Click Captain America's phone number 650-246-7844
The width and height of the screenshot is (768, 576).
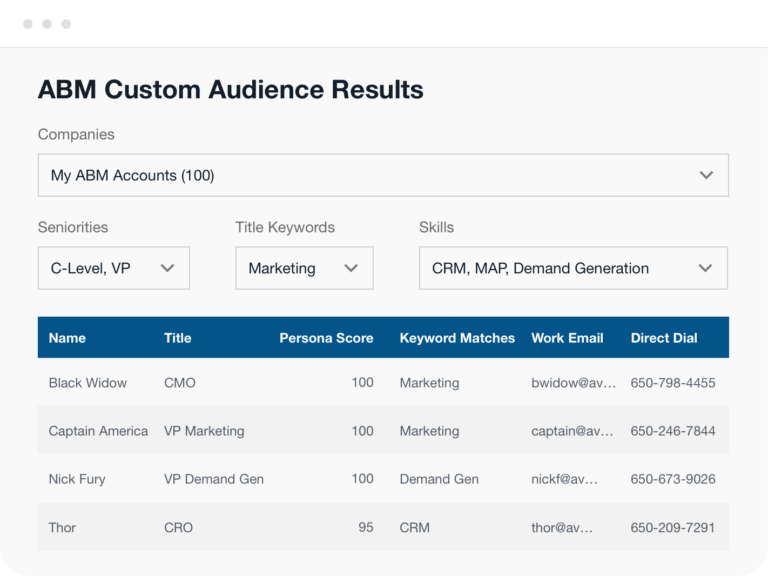tap(673, 431)
